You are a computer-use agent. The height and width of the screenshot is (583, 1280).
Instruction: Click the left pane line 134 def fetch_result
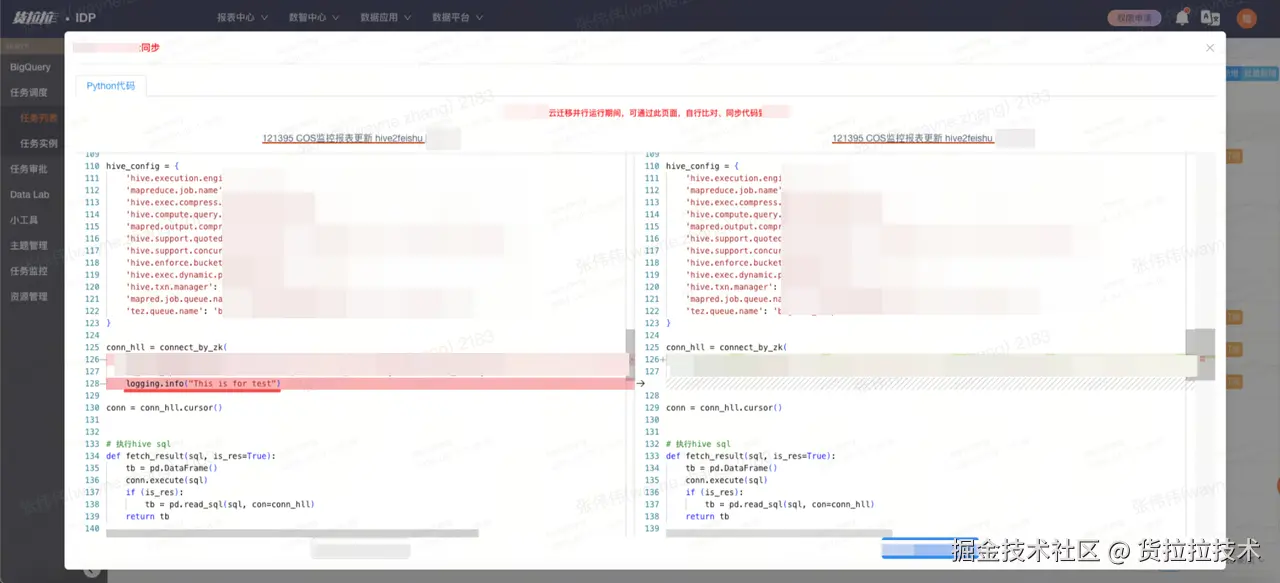(190, 456)
